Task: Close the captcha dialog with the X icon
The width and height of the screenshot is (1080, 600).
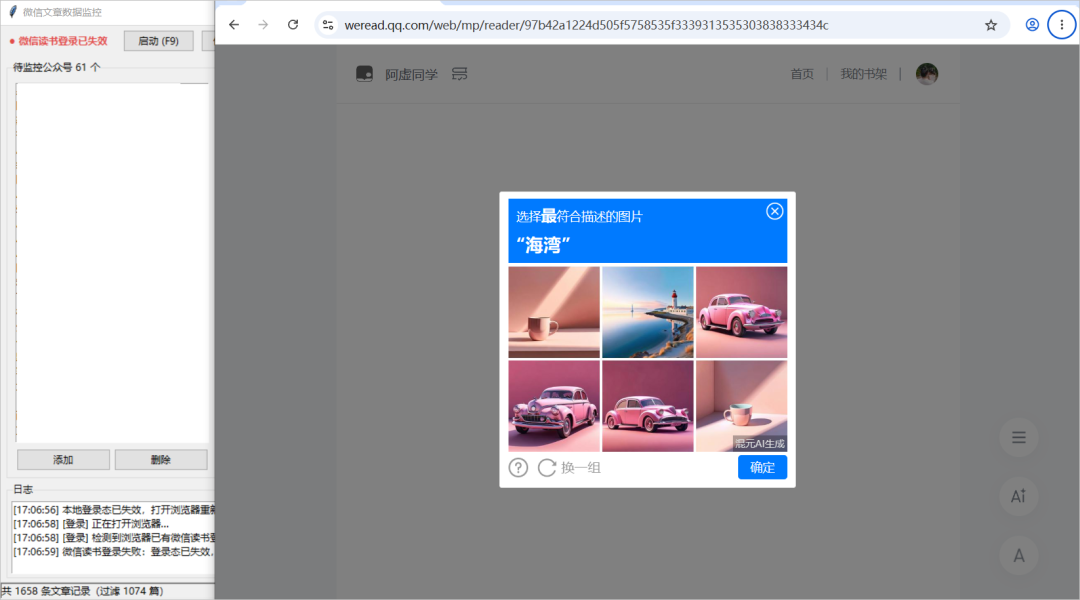Action: [774, 211]
